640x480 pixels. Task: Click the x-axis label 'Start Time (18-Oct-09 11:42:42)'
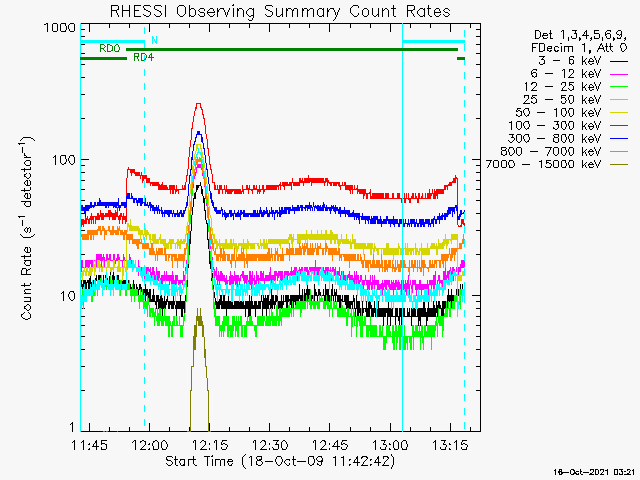(280, 461)
